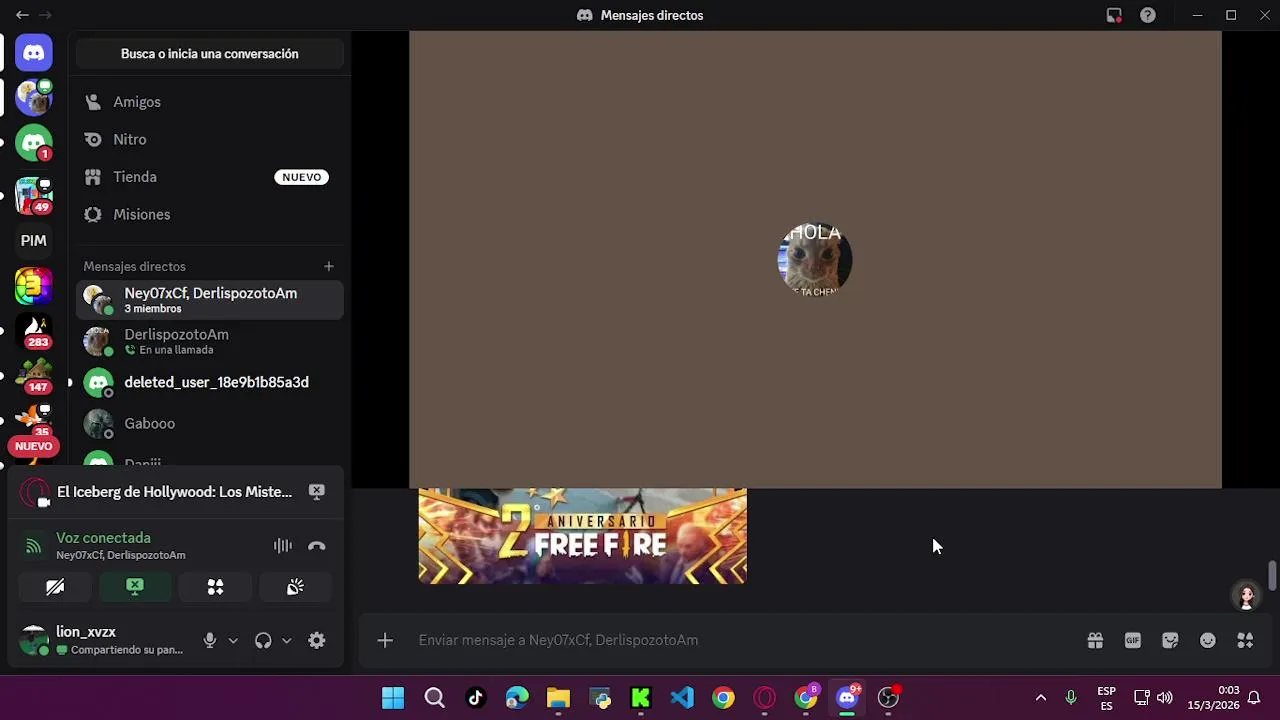Open group DM Ney07xCf, DerlispozotoAm
The height and width of the screenshot is (720, 1280).
210,300
